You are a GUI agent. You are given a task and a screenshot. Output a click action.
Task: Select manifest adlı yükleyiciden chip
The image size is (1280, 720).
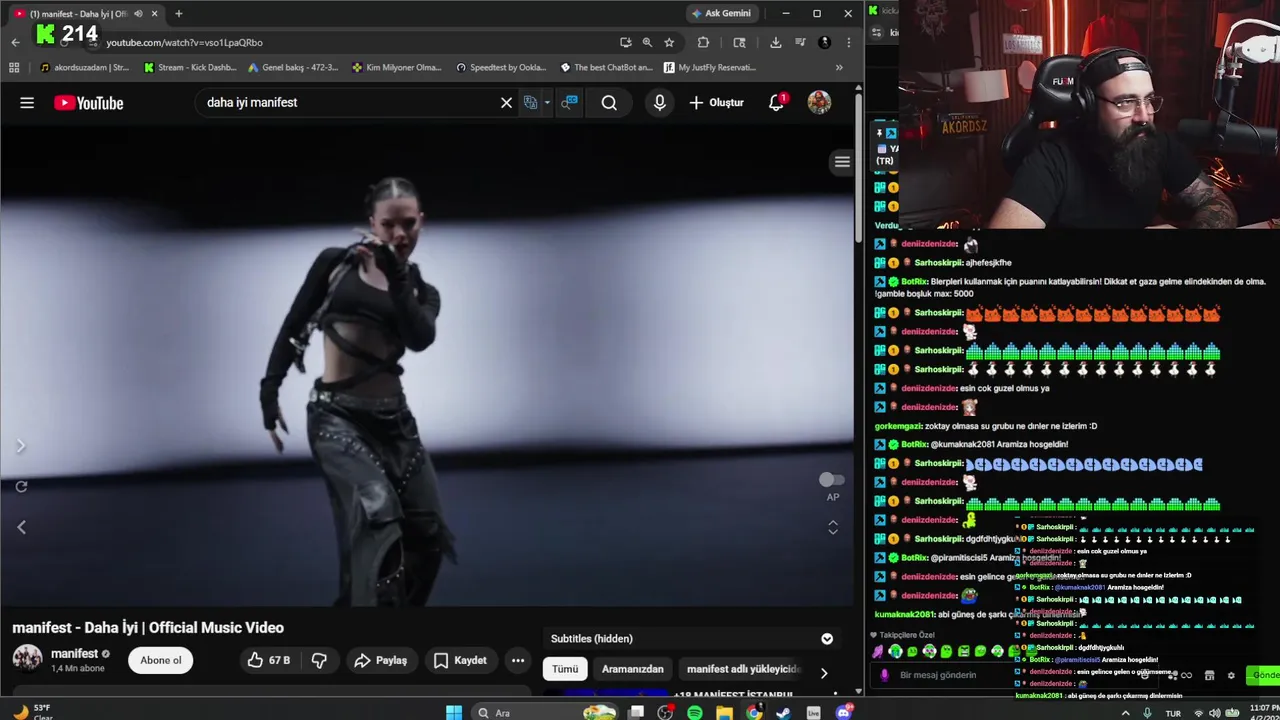pyautogui.click(x=742, y=669)
